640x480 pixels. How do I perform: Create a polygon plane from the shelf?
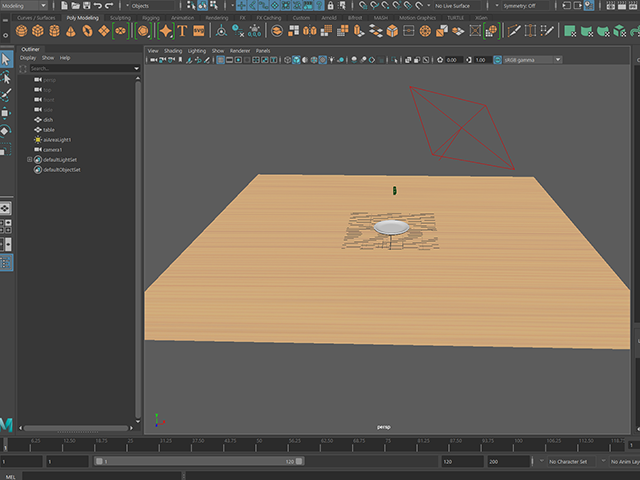[x=104, y=31]
